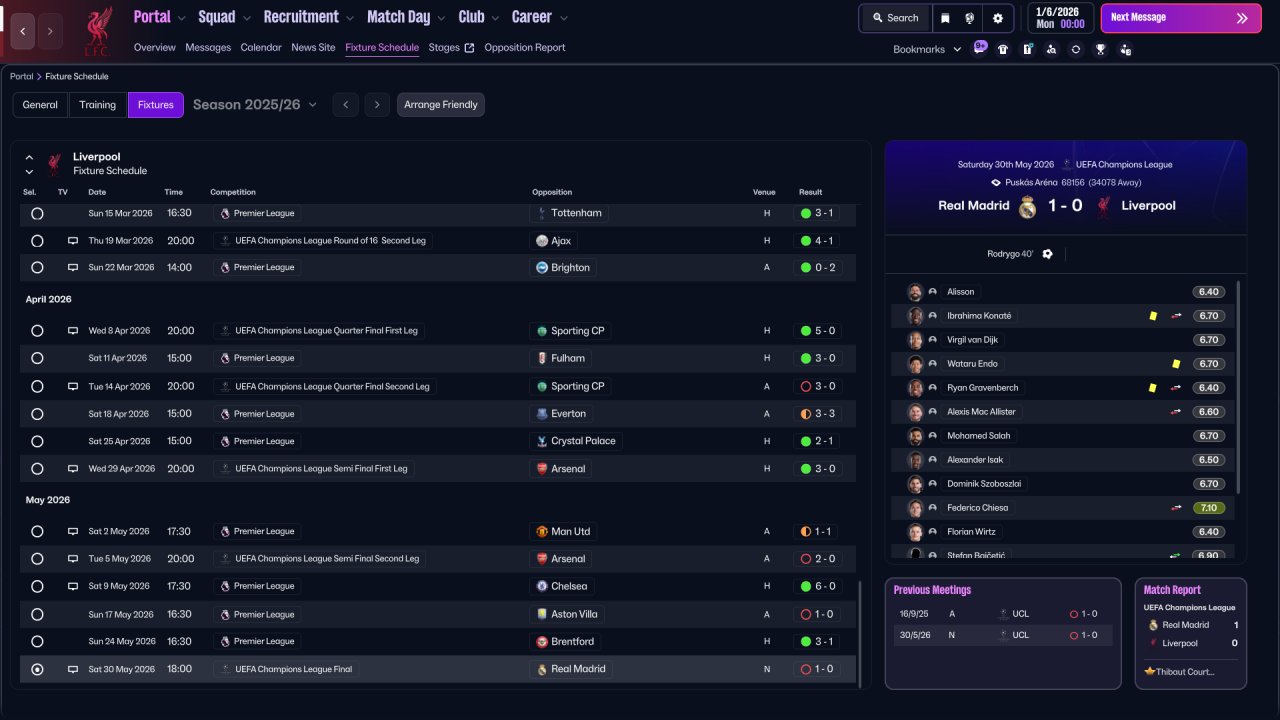This screenshot has width=1280, height=720.
Task: Click the circular refresh arrows bookmark icon
Action: tap(1075, 49)
